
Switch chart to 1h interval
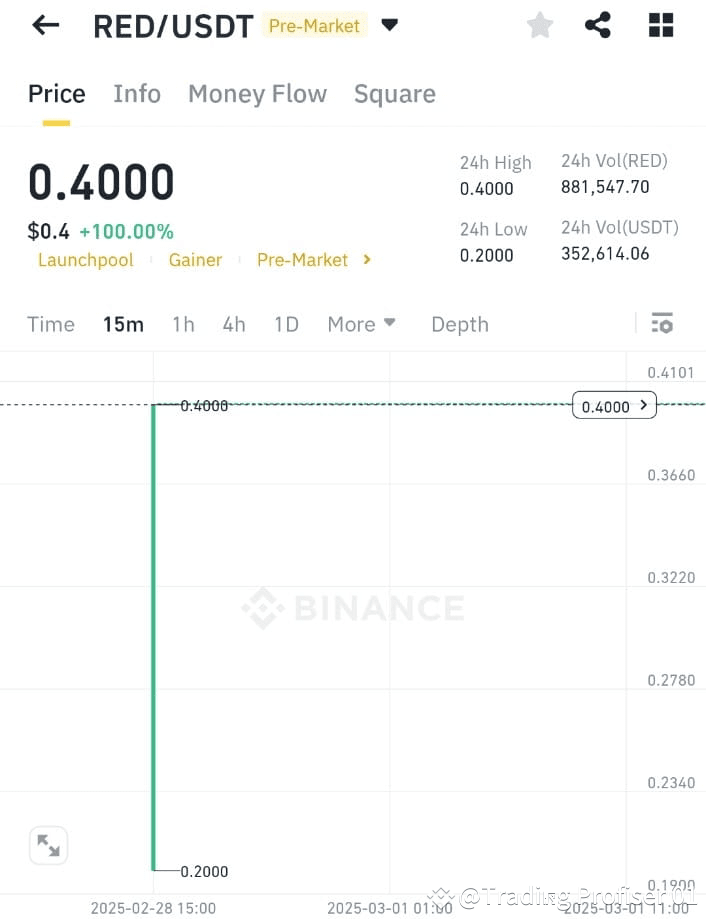pos(183,323)
